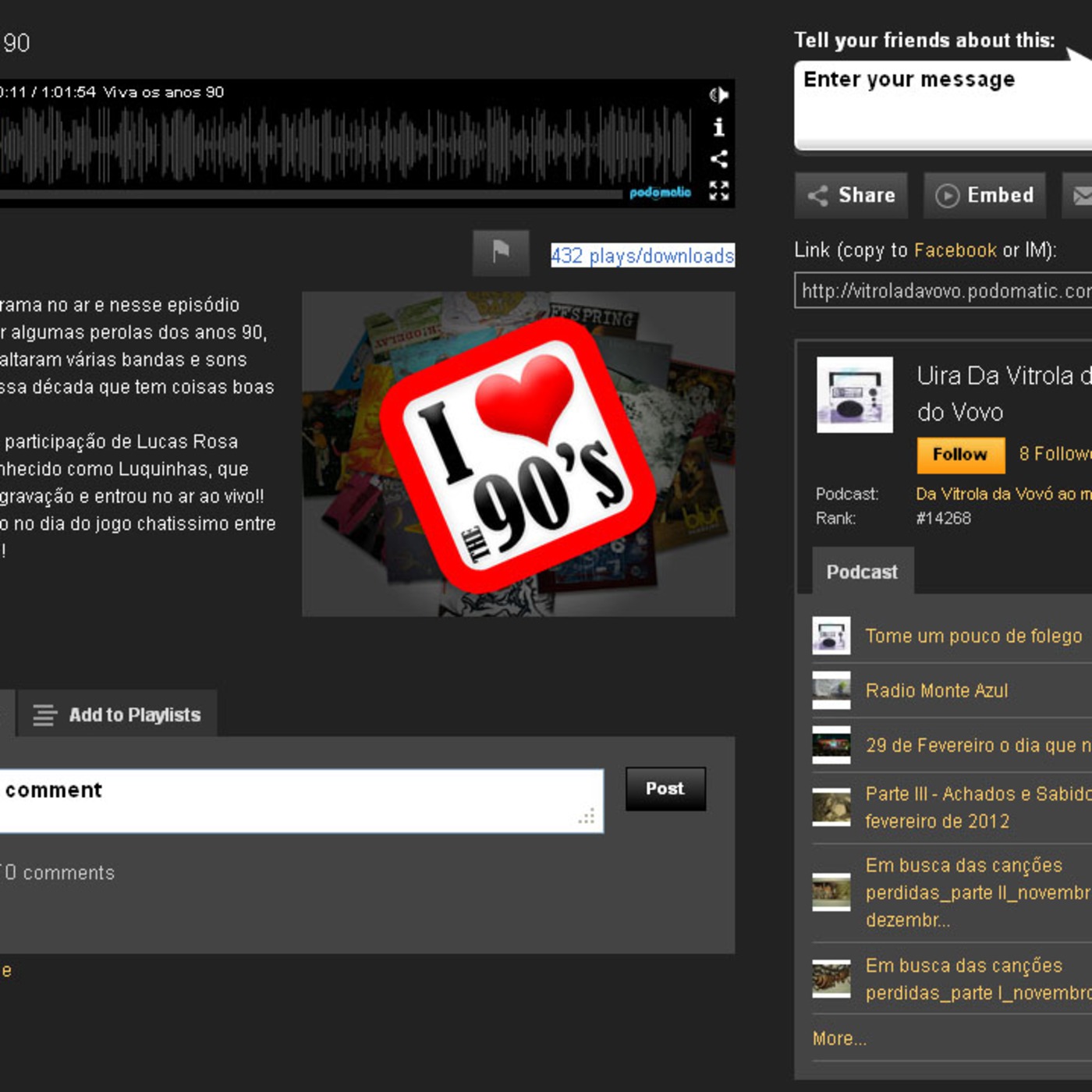This screenshot has height=1092, width=1092.
Task: Open episode Parte III - Achados e Sabidos
Action: (978, 807)
